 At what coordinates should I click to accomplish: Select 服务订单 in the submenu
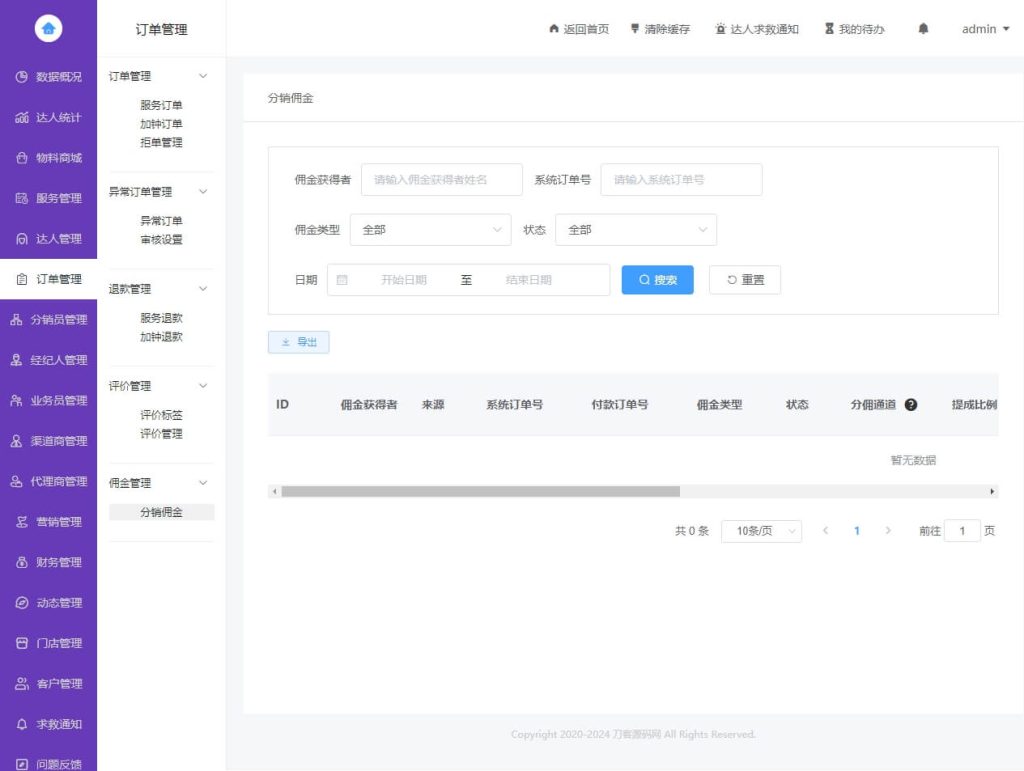point(161,105)
